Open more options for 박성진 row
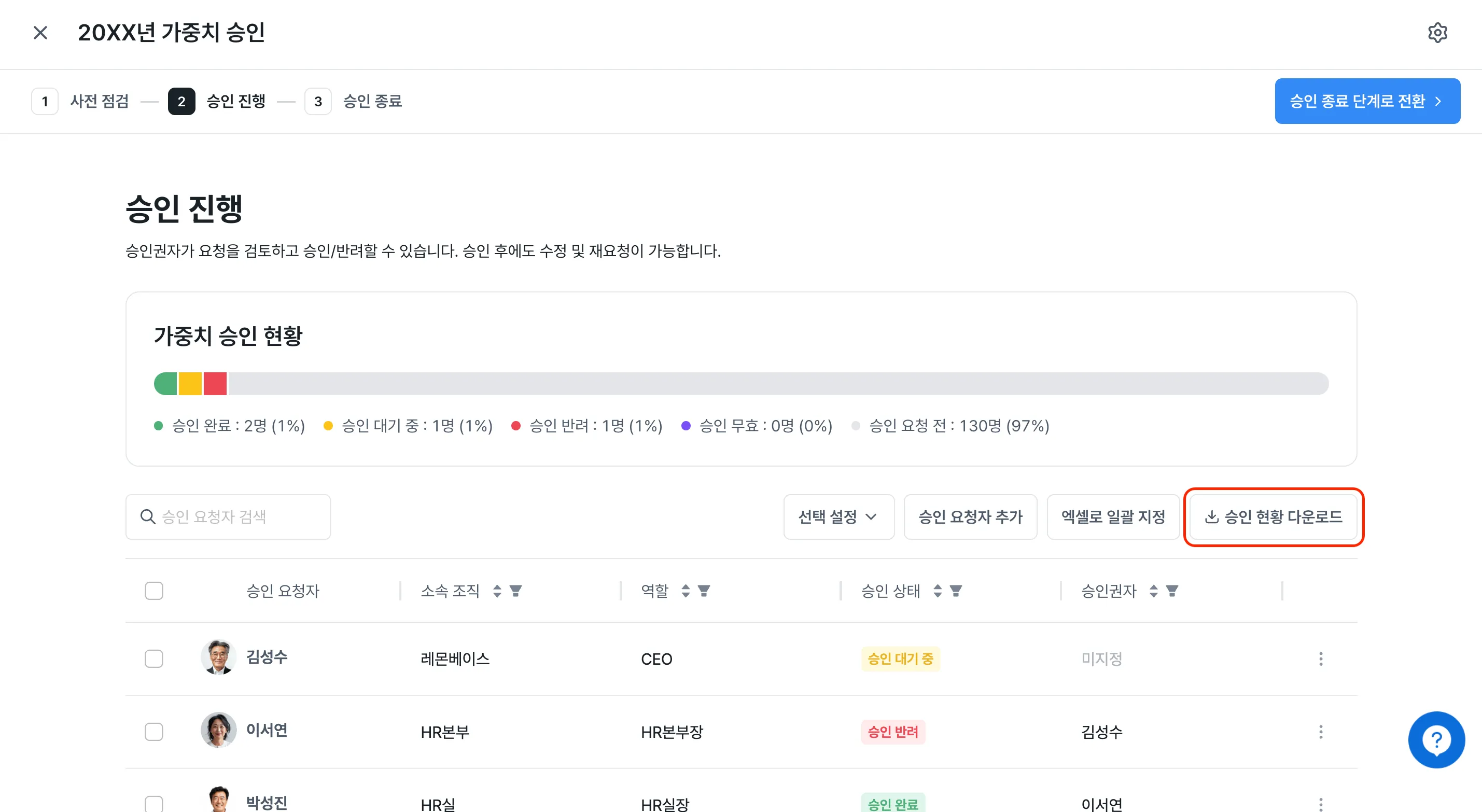This screenshot has height=812, width=1482. [1320, 804]
